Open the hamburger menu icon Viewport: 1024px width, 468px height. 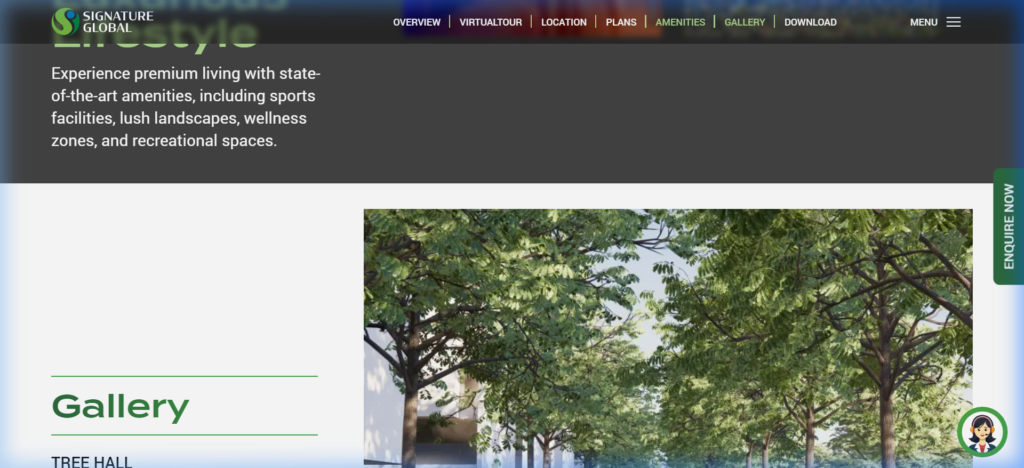[x=953, y=22]
